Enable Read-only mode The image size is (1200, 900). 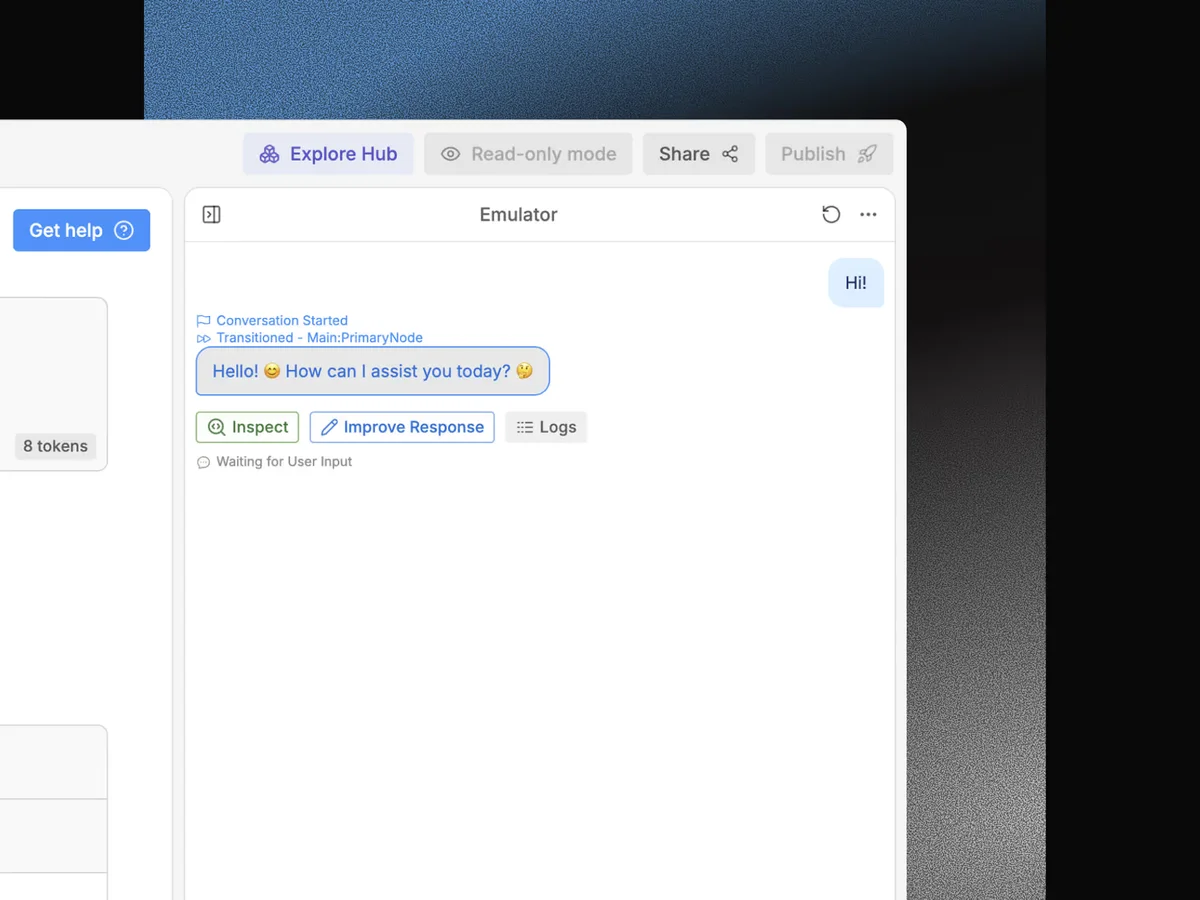click(528, 154)
